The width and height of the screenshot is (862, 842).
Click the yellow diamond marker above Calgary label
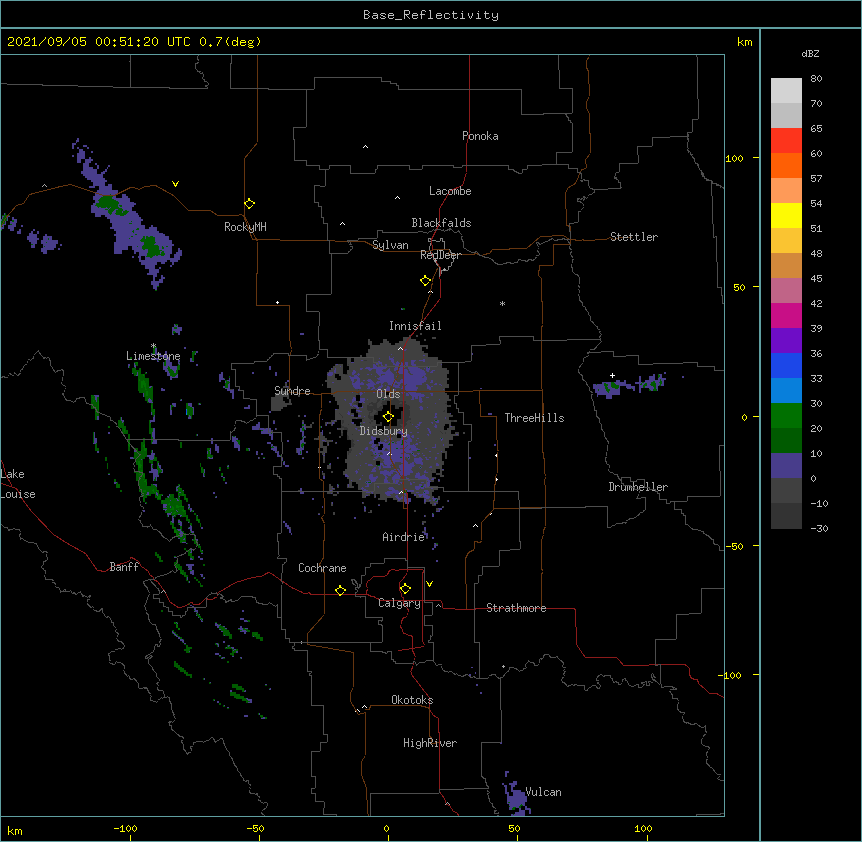point(405,589)
